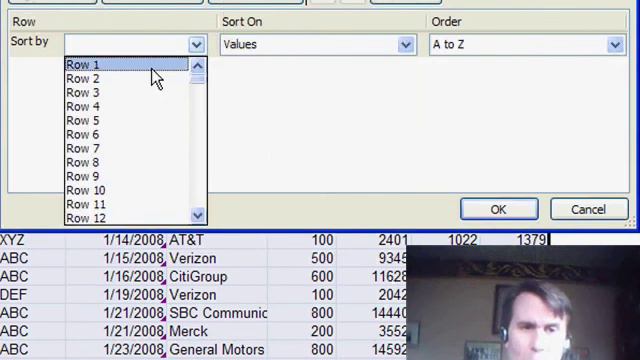Screen dimensions: 640x360
Task: Select Row 2 in the list
Action: pyautogui.click(x=127, y=79)
